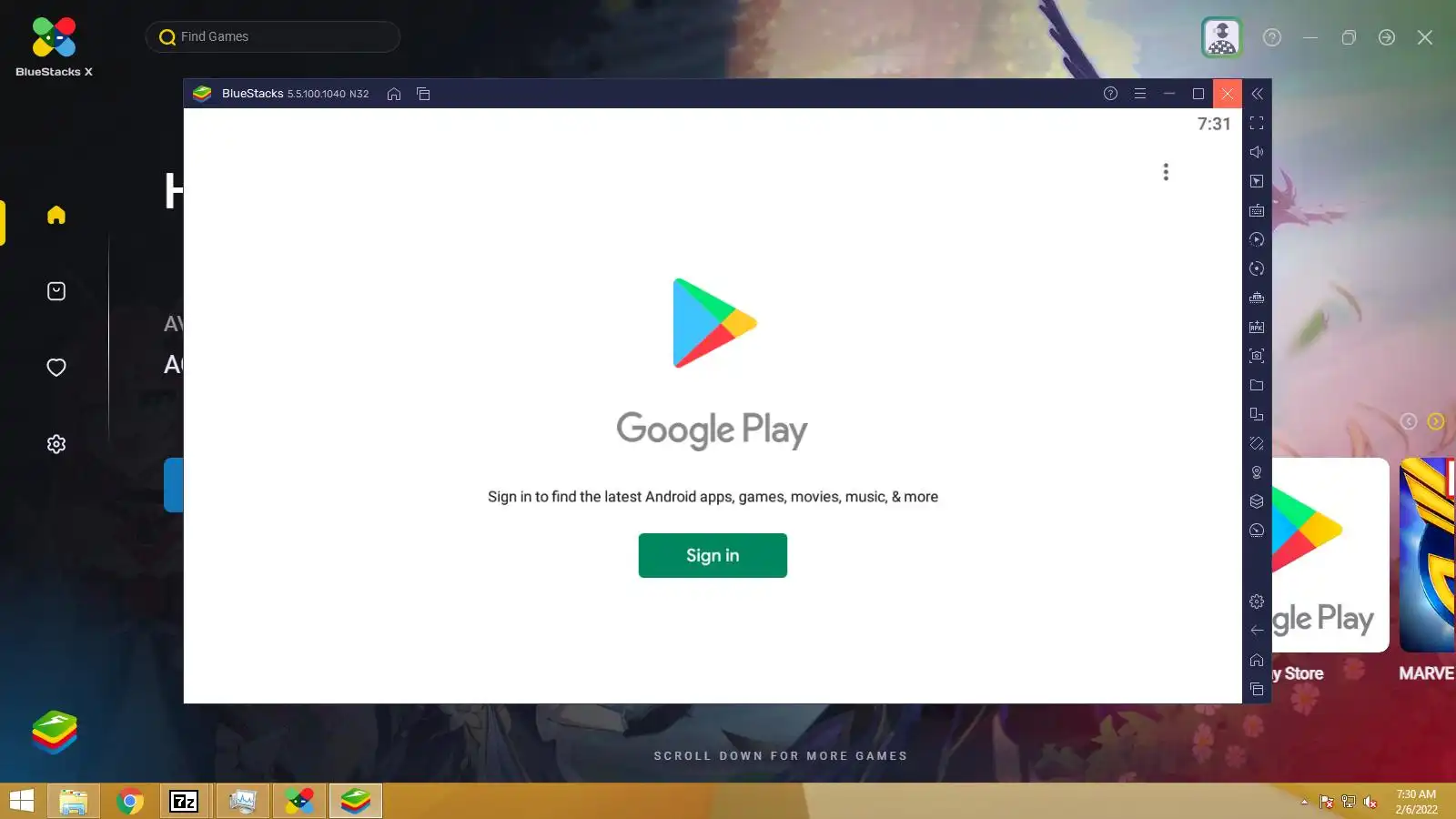Click the volume speaker icon in side toolbar
The image size is (1456, 819).
click(x=1257, y=152)
